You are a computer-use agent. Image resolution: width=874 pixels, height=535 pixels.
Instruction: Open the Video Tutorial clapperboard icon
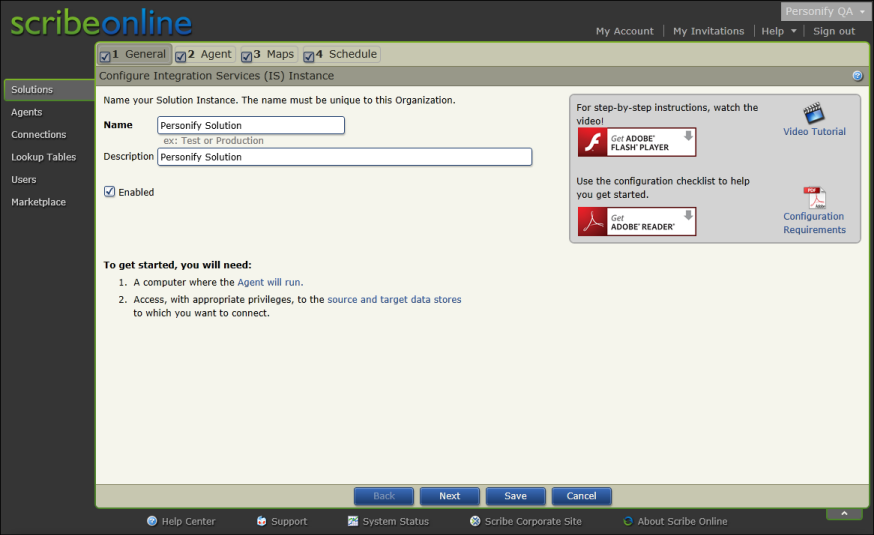click(x=814, y=113)
